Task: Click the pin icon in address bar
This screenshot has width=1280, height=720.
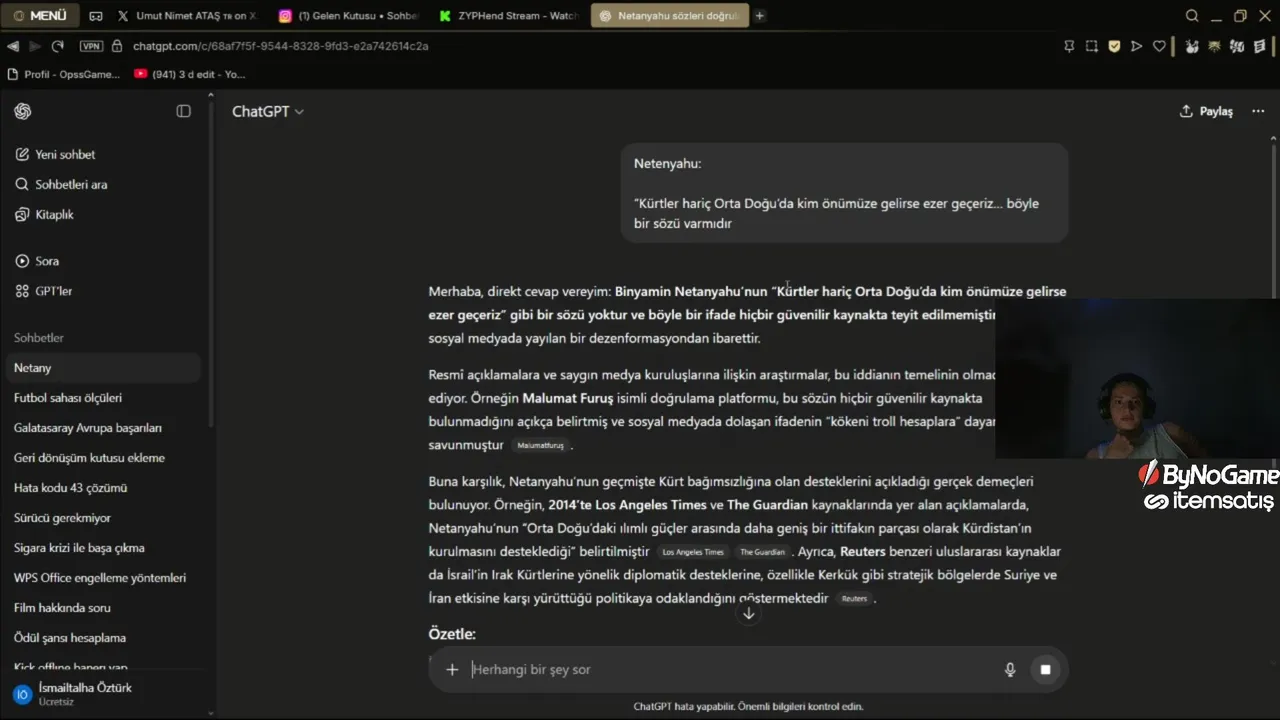Action: point(1069,46)
